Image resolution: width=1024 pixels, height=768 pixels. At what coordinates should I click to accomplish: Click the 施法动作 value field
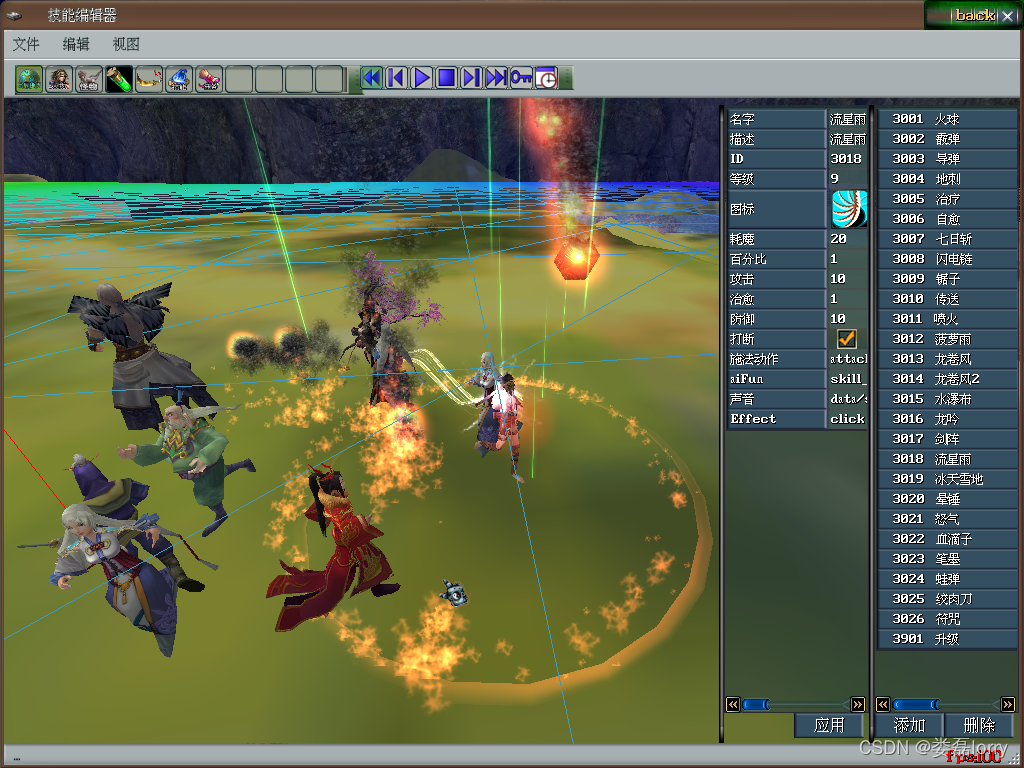coord(848,359)
